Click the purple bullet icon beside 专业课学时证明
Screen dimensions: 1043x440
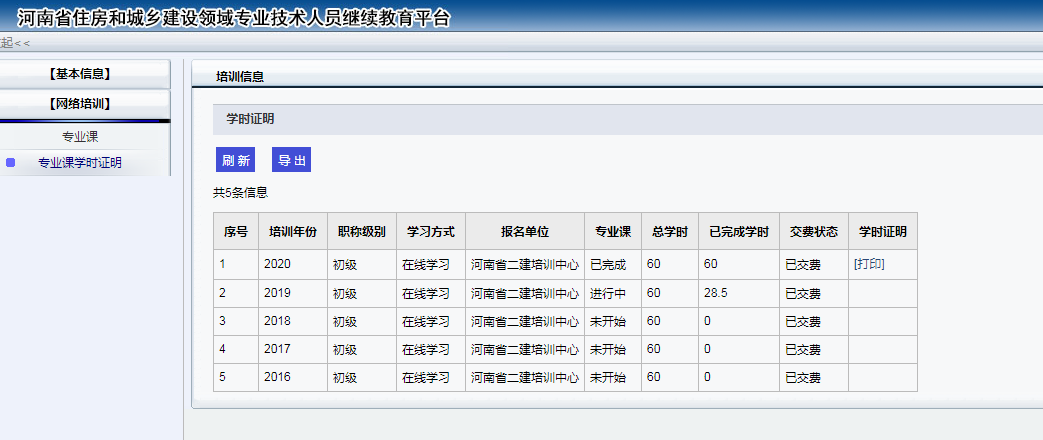tap(10, 162)
